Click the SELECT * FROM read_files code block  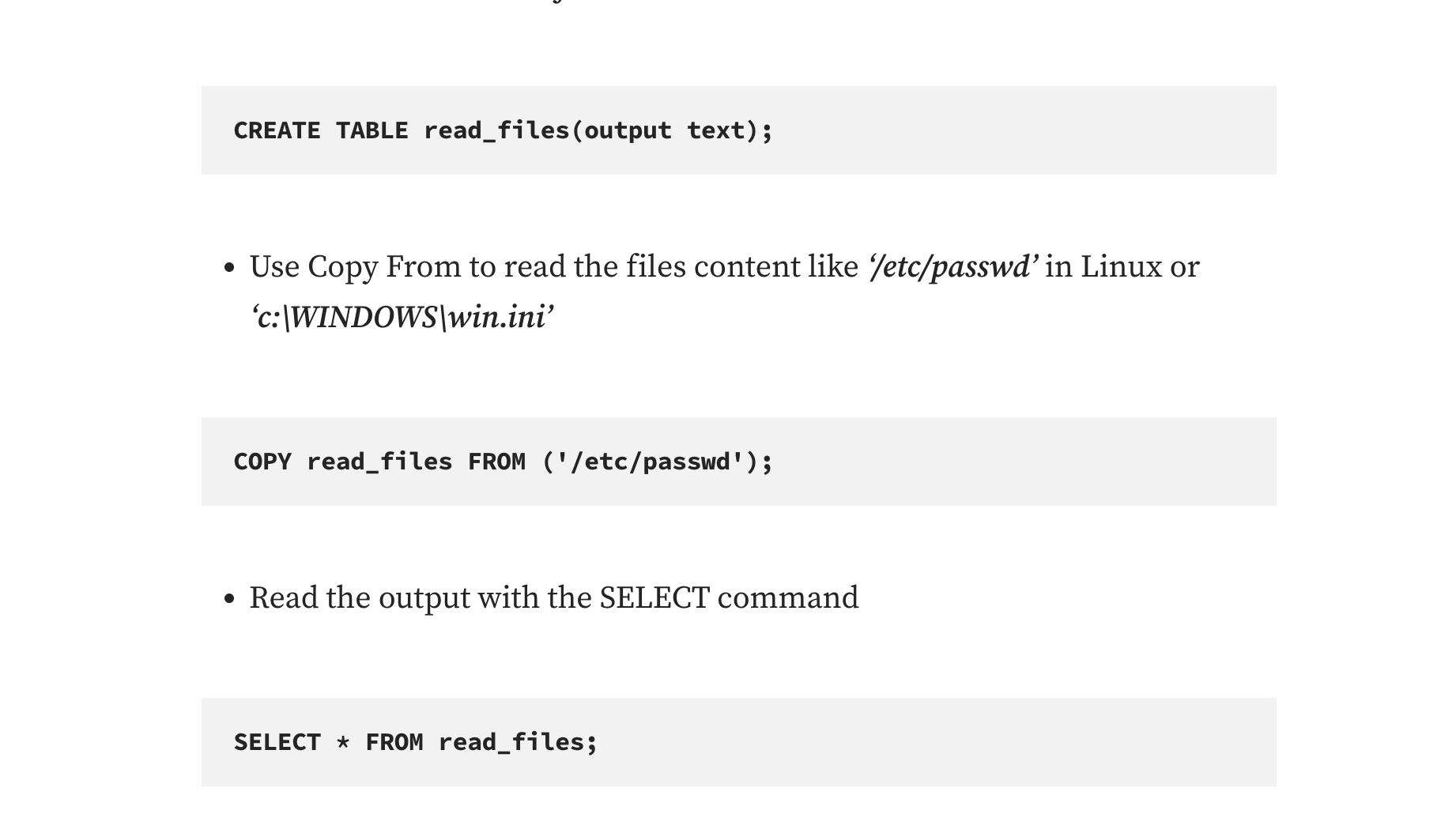[738, 742]
